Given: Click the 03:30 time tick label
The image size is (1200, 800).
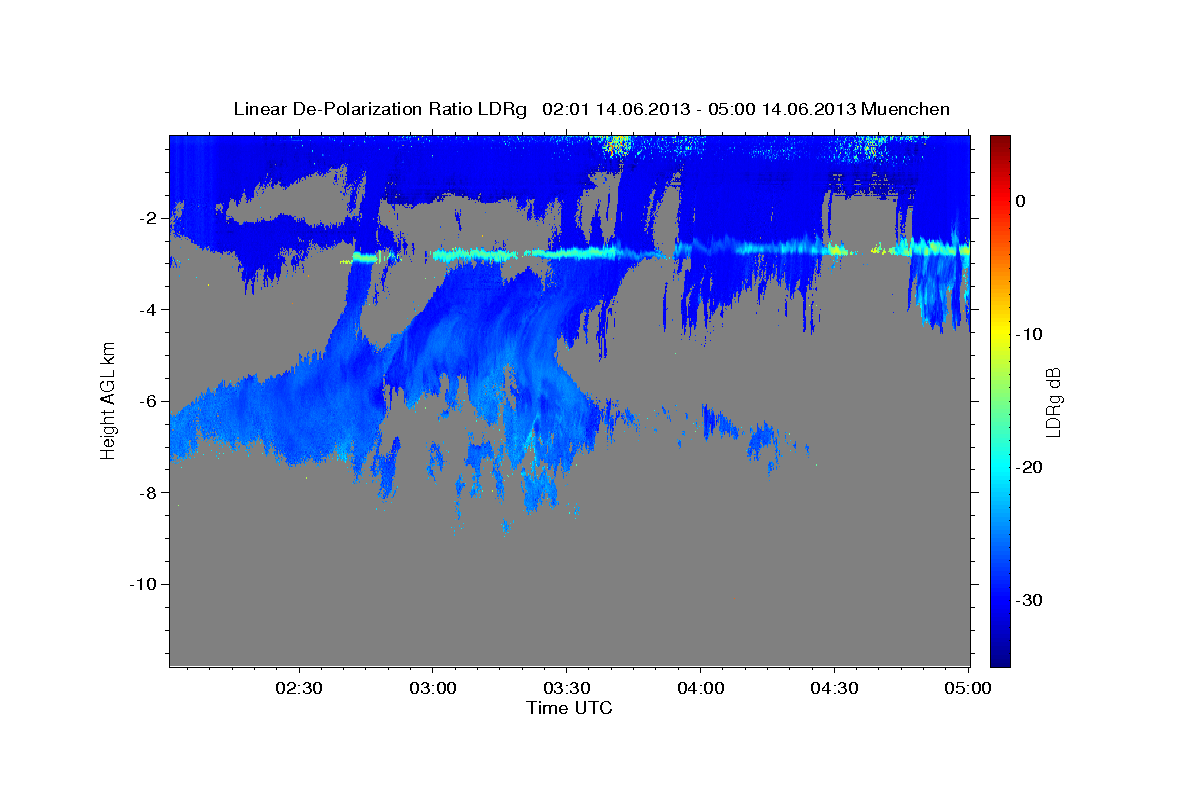Looking at the screenshot, I should pyautogui.click(x=566, y=689).
